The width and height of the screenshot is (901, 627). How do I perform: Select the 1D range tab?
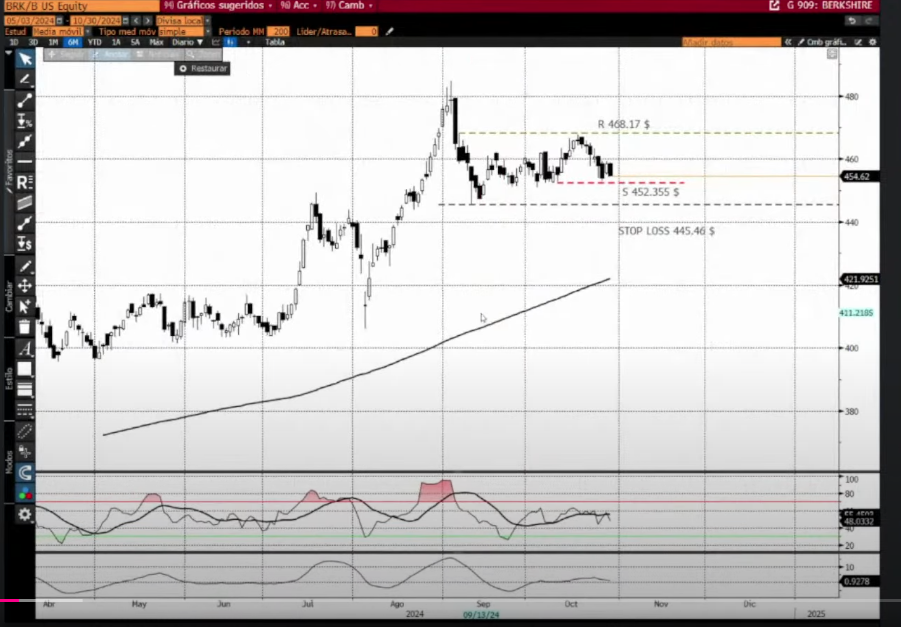point(14,42)
